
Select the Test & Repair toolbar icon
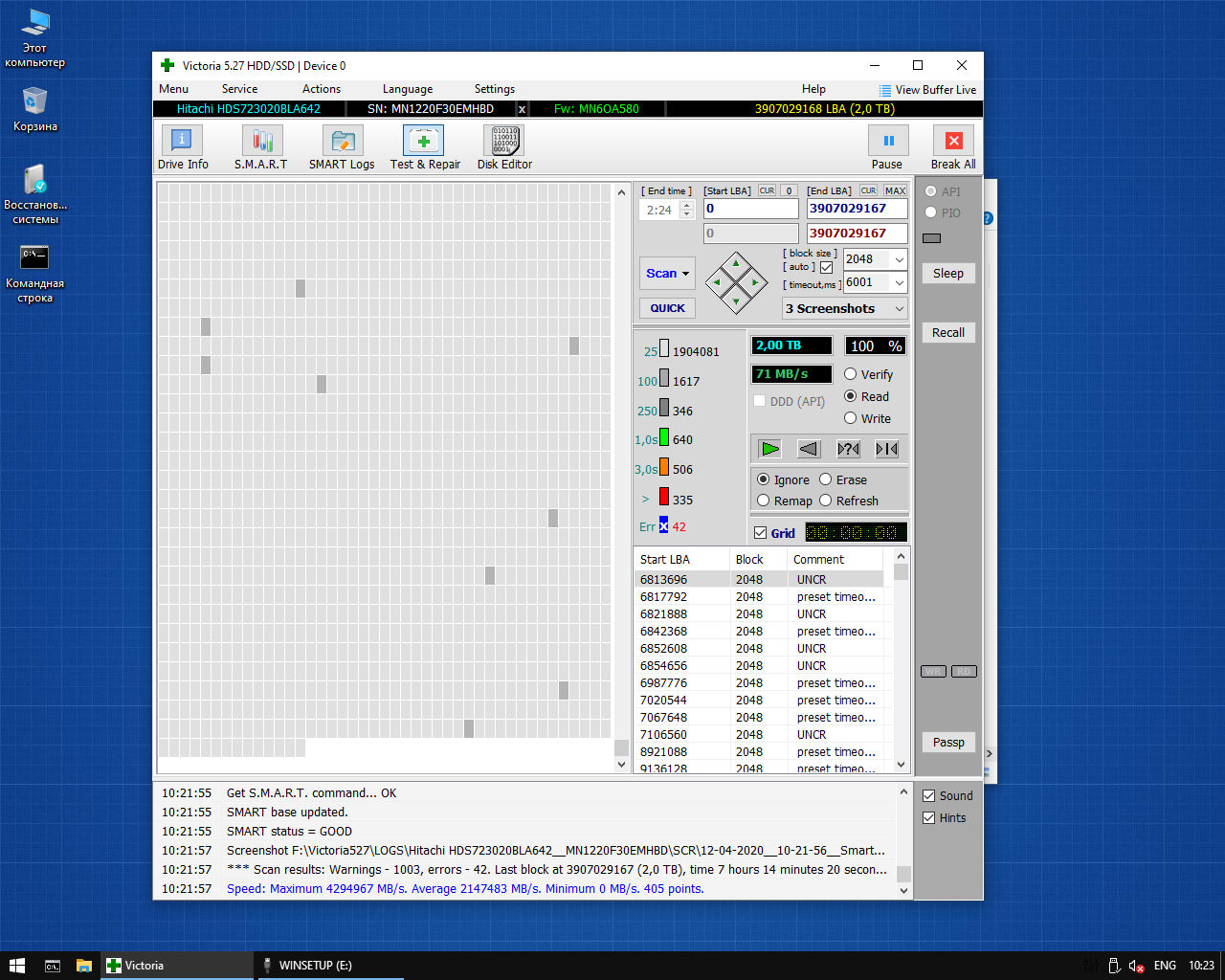(423, 141)
